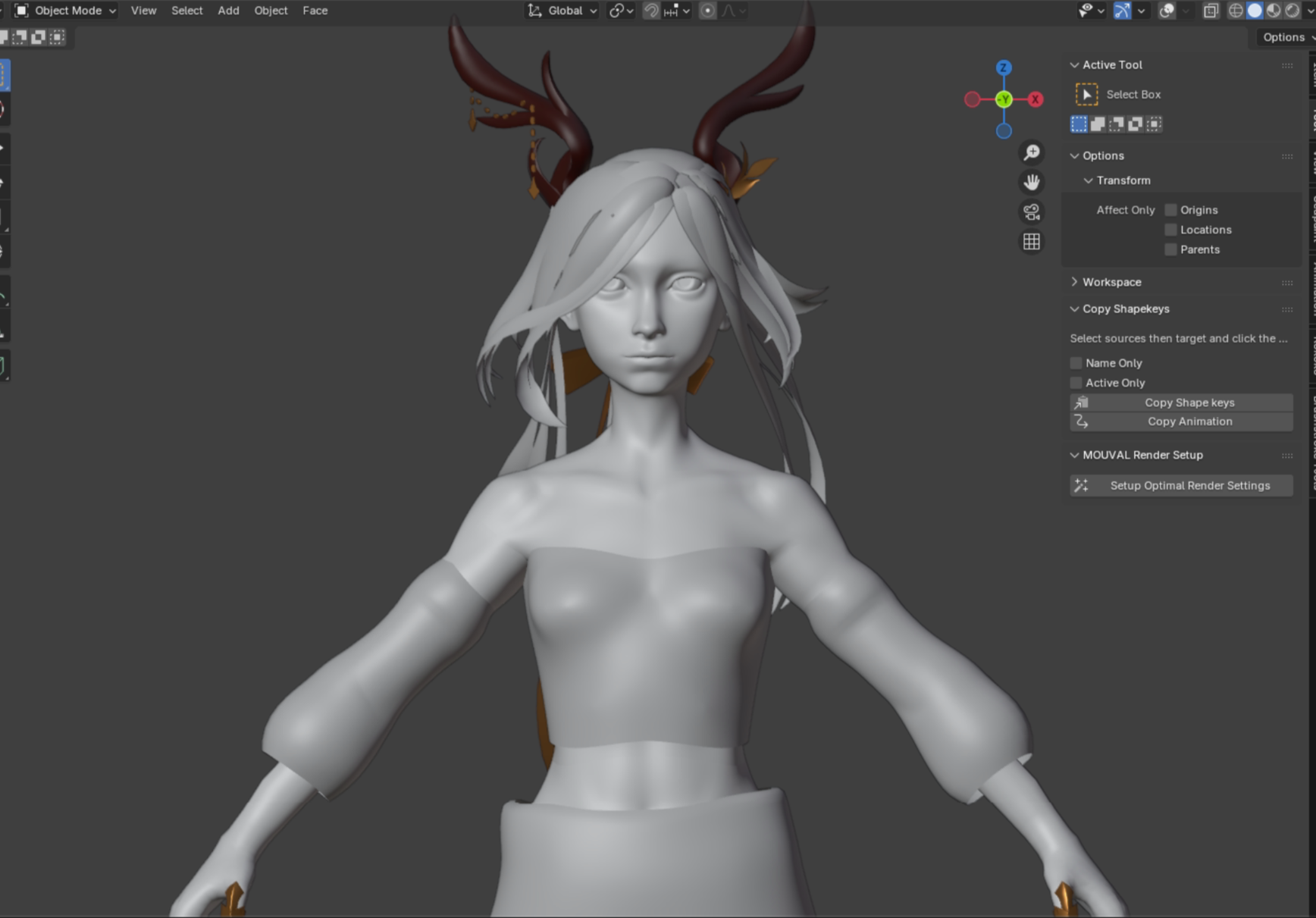The image size is (1316, 918).
Task: Switch to wireframe viewport shading
Action: tap(1236, 11)
